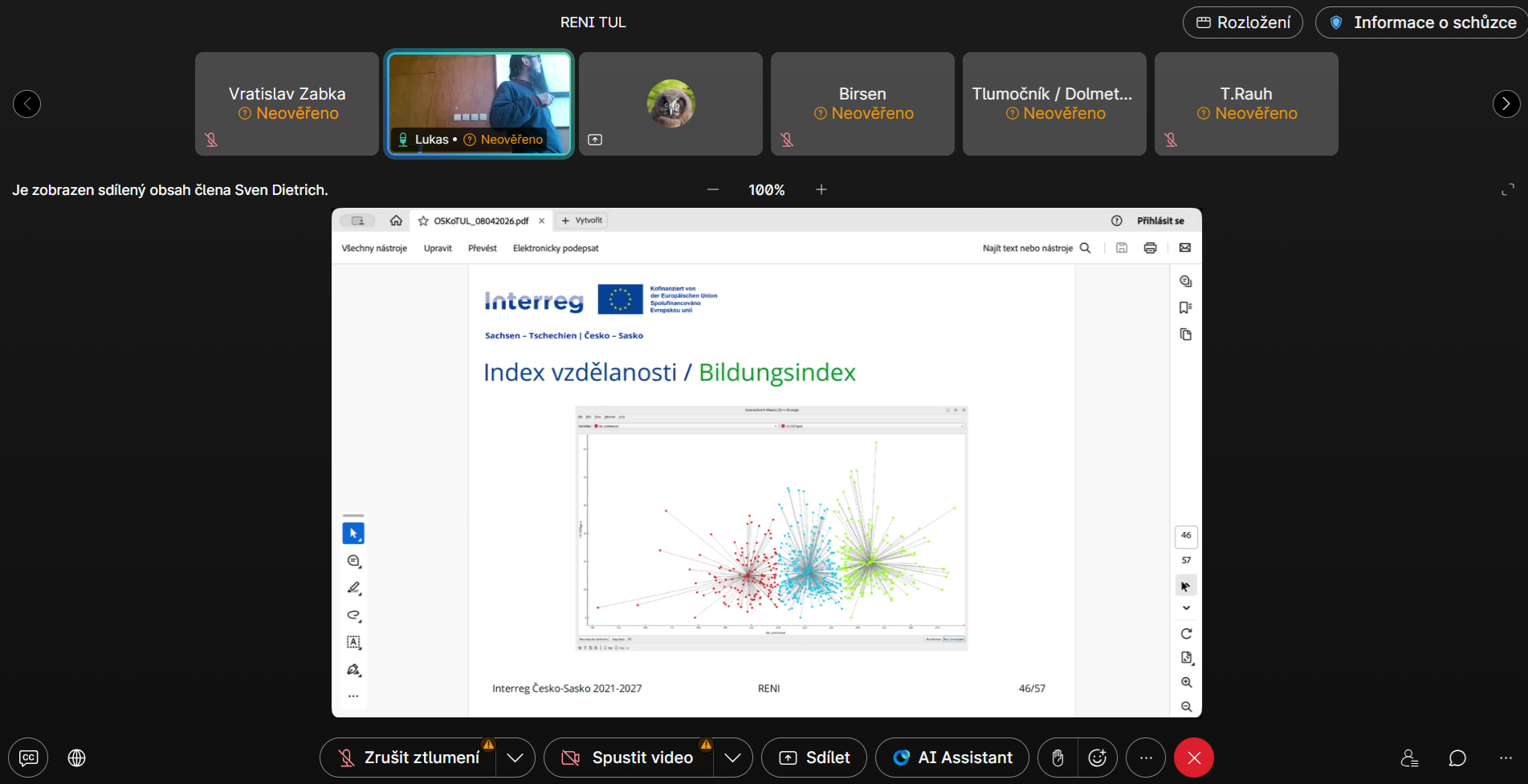The height and width of the screenshot is (784, 1528).
Task: Expand shared content to fullscreen
Action: (1508, 189)
